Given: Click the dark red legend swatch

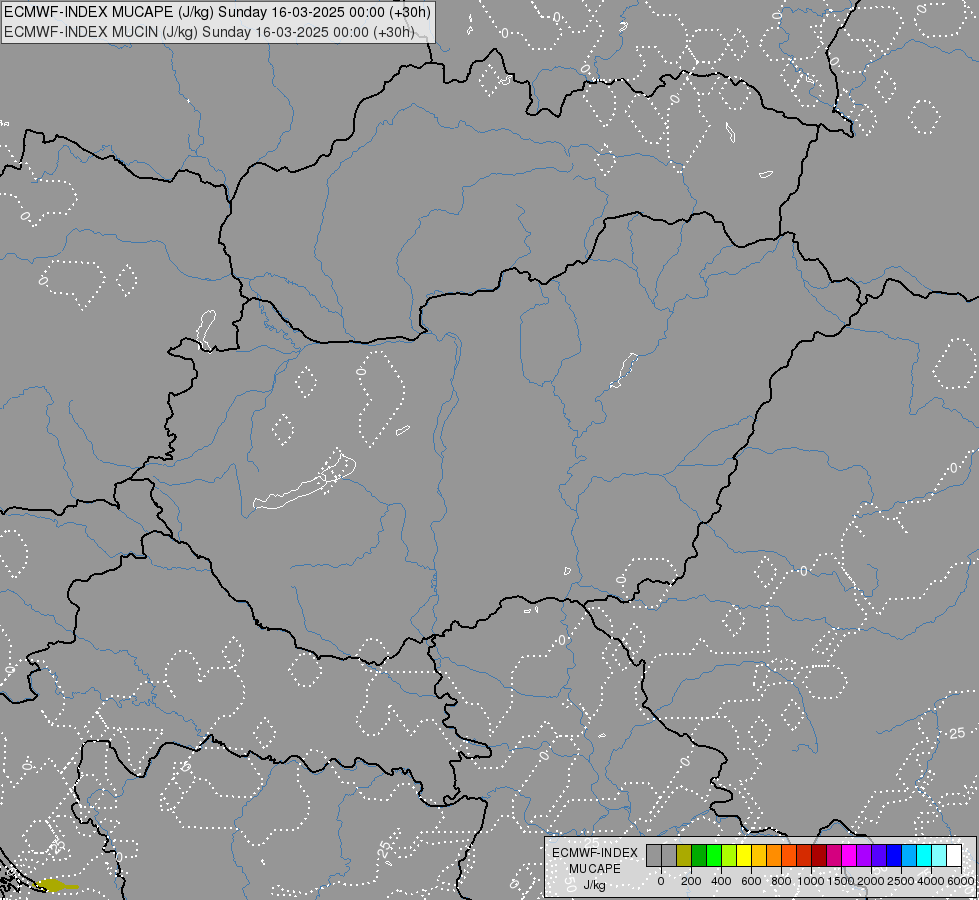Looking at the screenshot, I should [820, 855].
